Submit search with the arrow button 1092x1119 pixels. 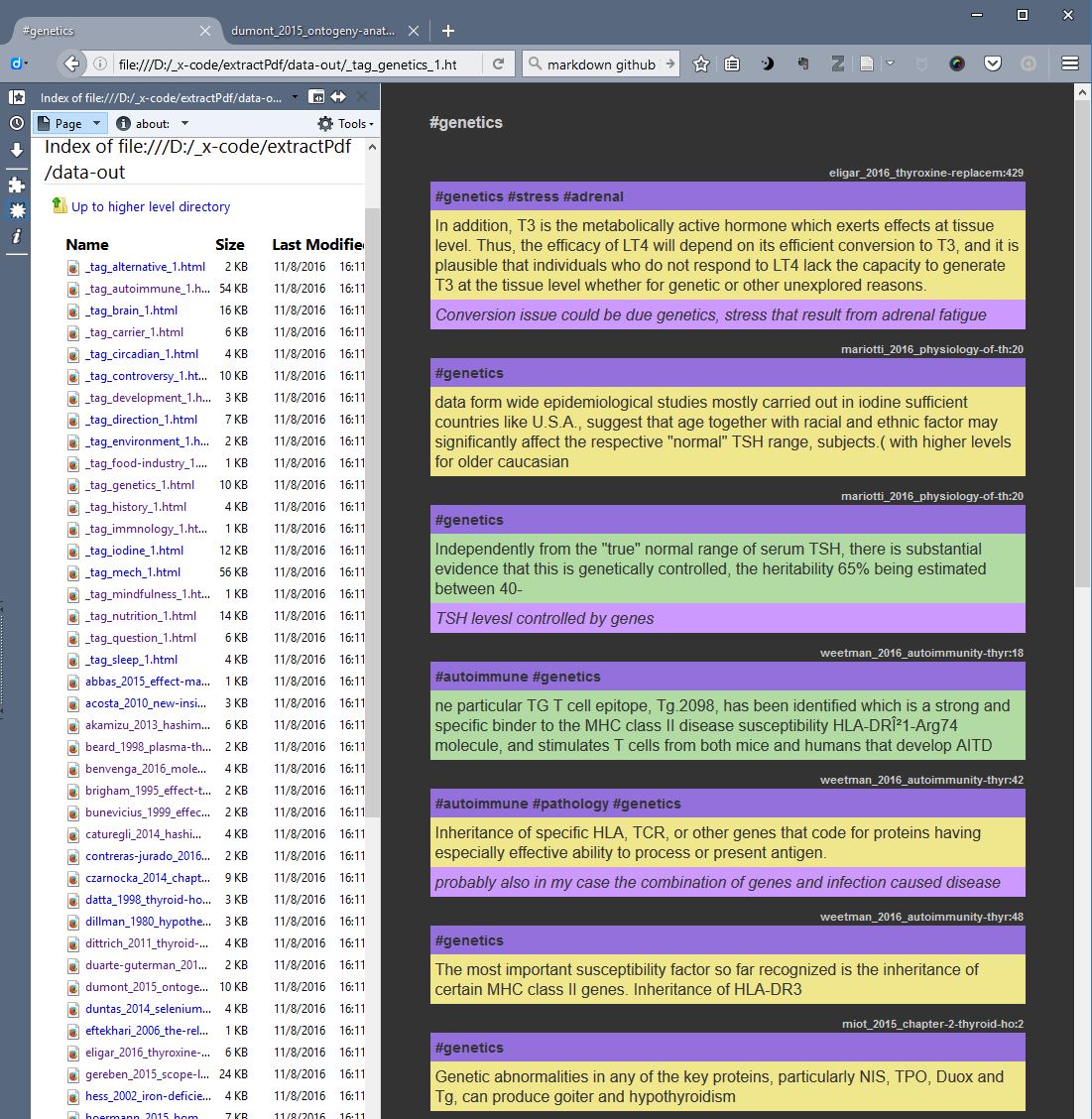(x=670, y=63)
